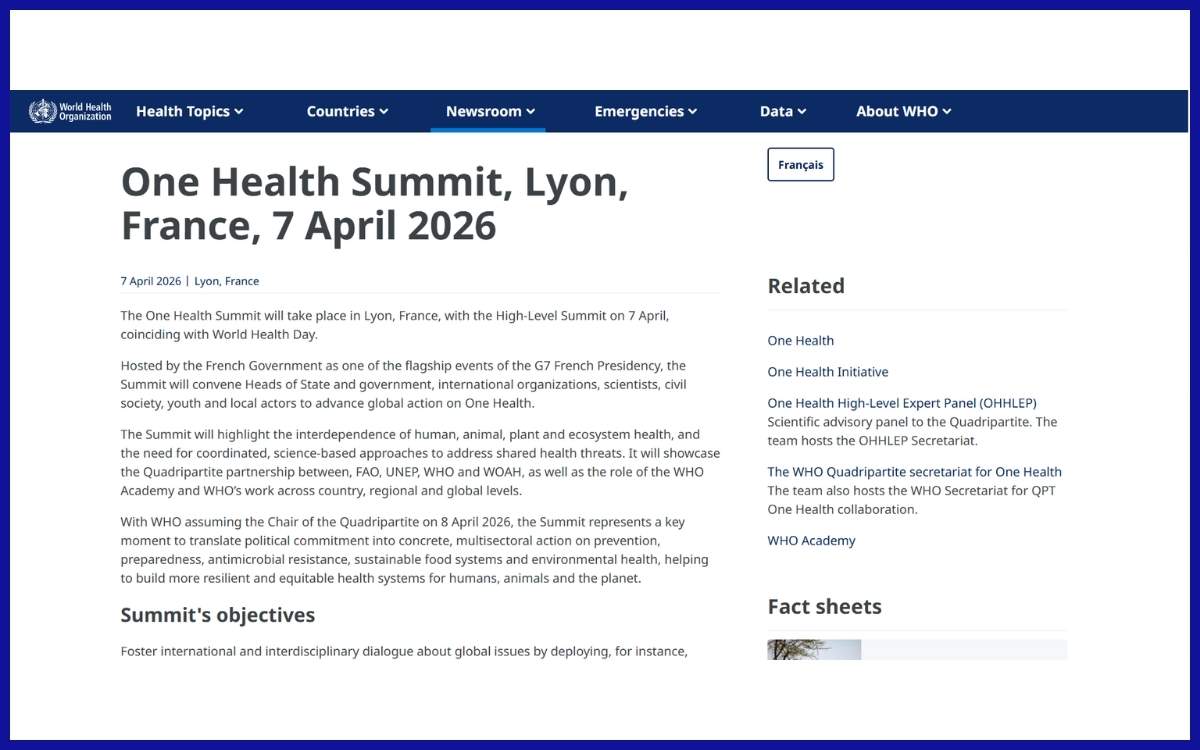Select the About WHO menu item
The width and height of the screenshot is (1200, 750).
click(x=896, y=111)
